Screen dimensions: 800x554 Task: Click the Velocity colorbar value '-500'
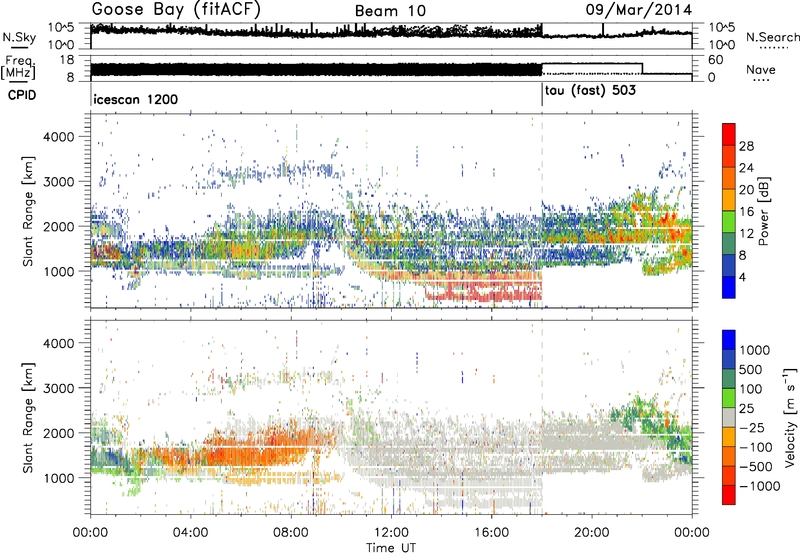pyautogui.click(x=755, y=466)
